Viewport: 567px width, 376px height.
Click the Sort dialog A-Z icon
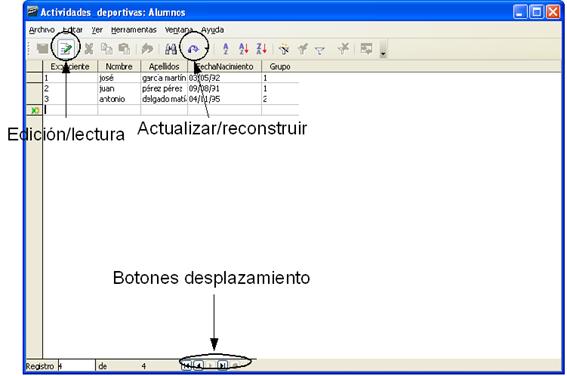pos(226,48)
